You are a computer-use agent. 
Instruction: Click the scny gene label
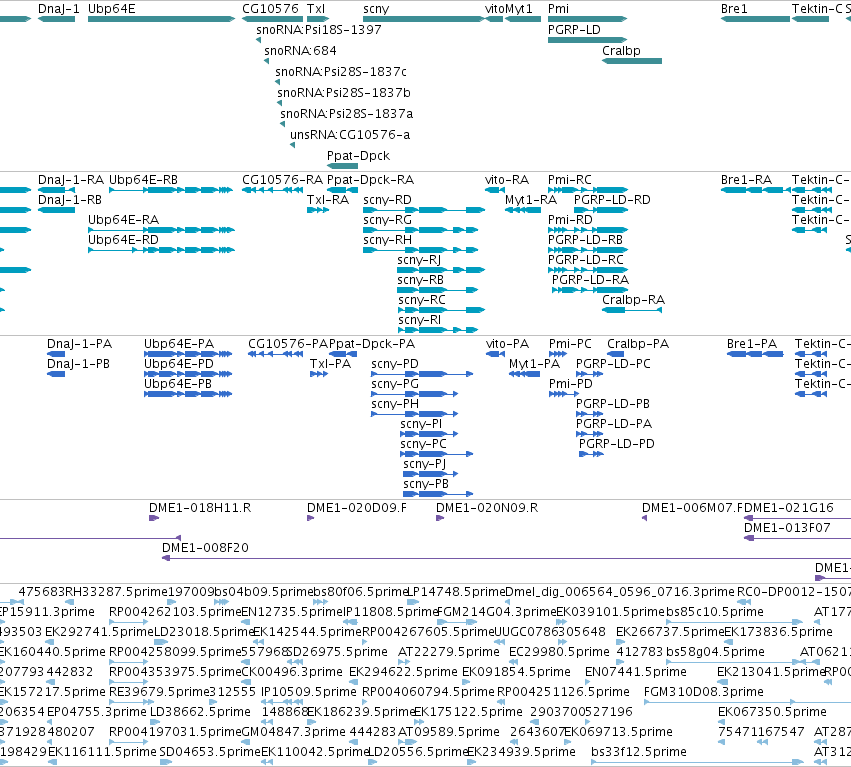(376, 9)
